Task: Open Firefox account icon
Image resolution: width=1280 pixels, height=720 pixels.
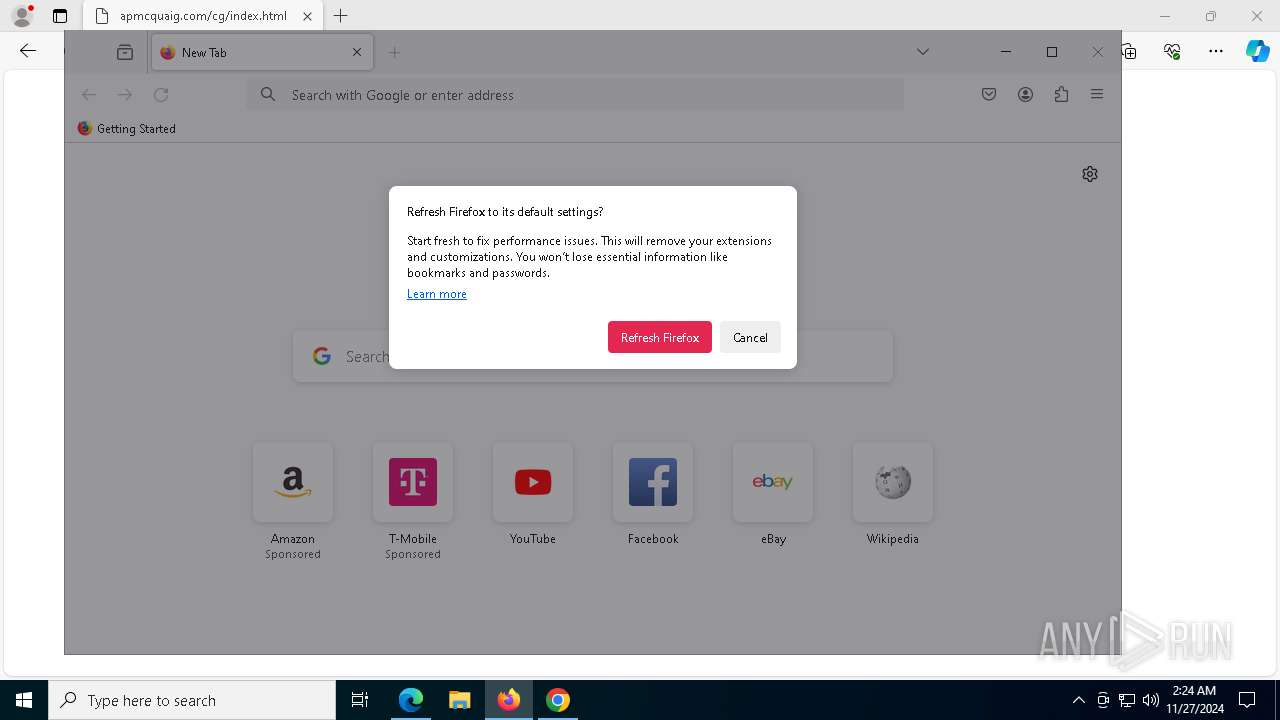Action: [1025, 95]
